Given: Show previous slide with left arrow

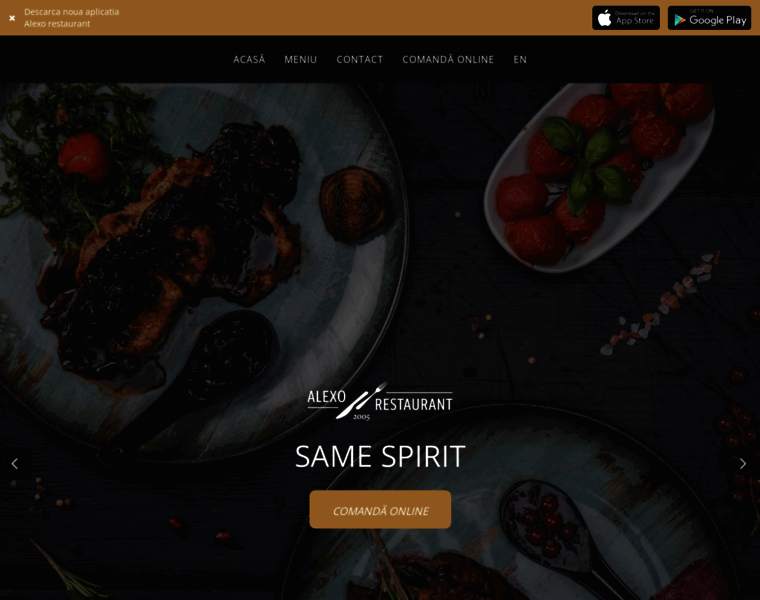Looking at the screenshot, I should point(15,464).
